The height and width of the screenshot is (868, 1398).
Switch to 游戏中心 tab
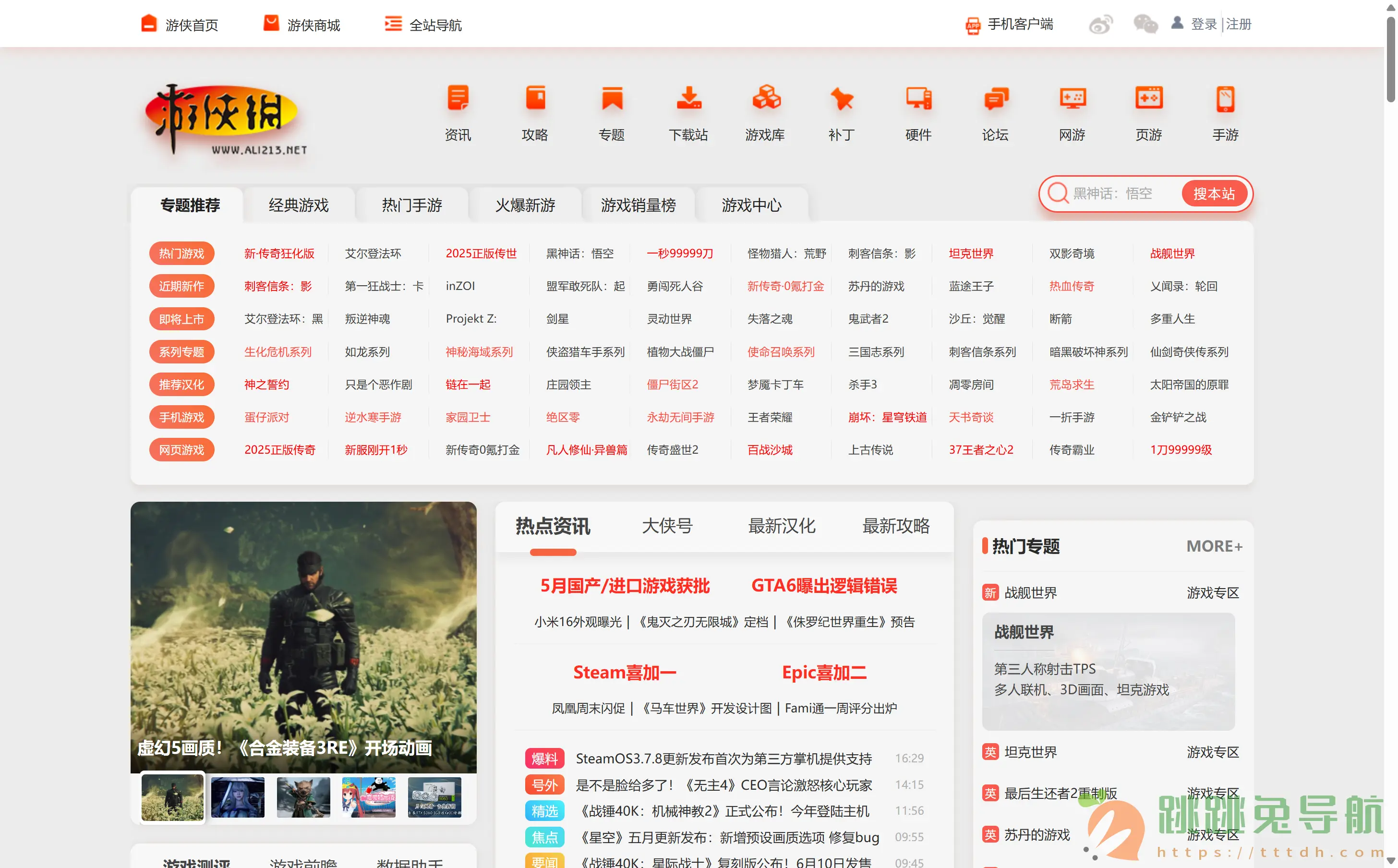click(751, 205)
